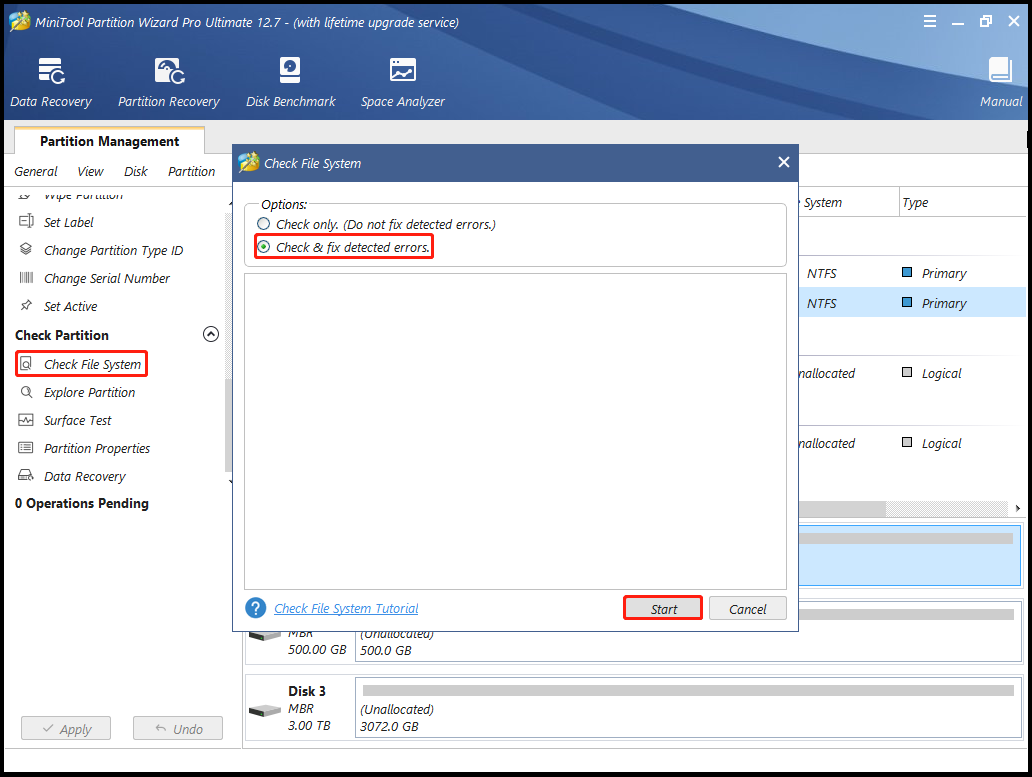Select the 500.0 GB unallocated disk bar
This screenshot has height=777, width=1032.
[x=688, y=633]
